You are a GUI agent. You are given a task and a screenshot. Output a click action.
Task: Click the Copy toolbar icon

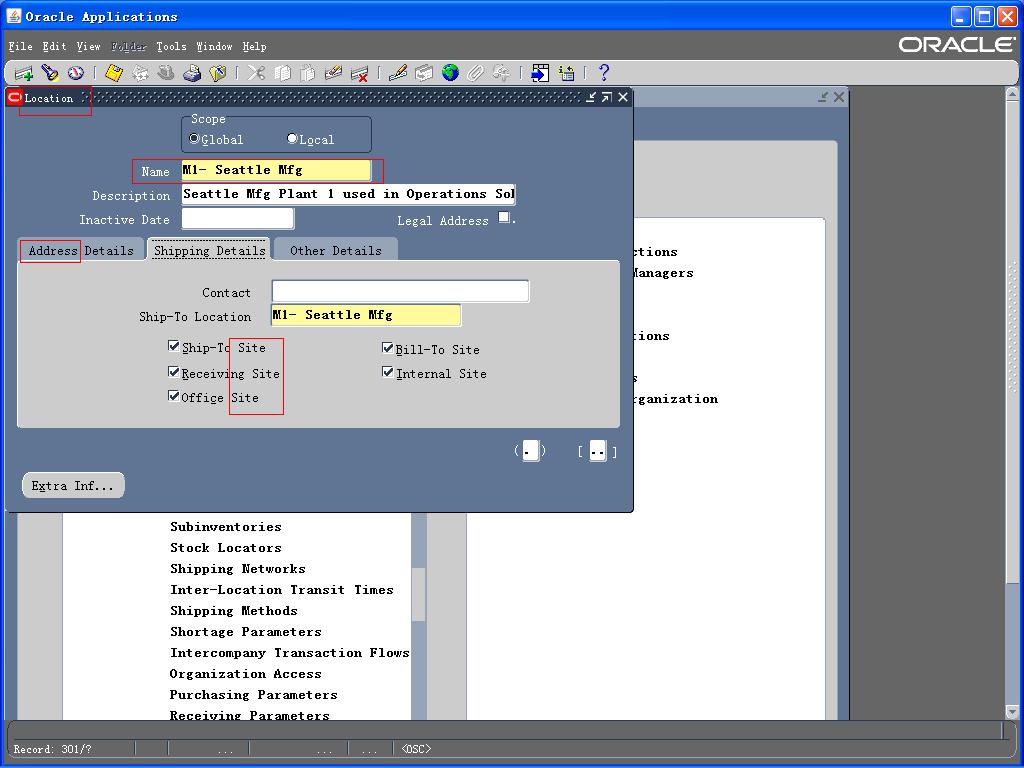click(x=282, y=72)
